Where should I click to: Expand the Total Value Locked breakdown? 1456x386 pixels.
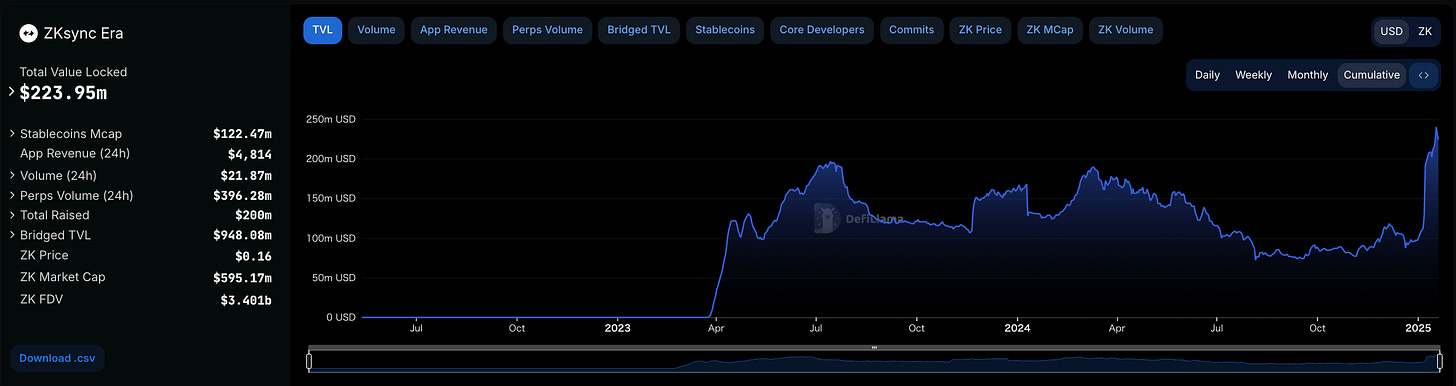[x=12, y=92]
